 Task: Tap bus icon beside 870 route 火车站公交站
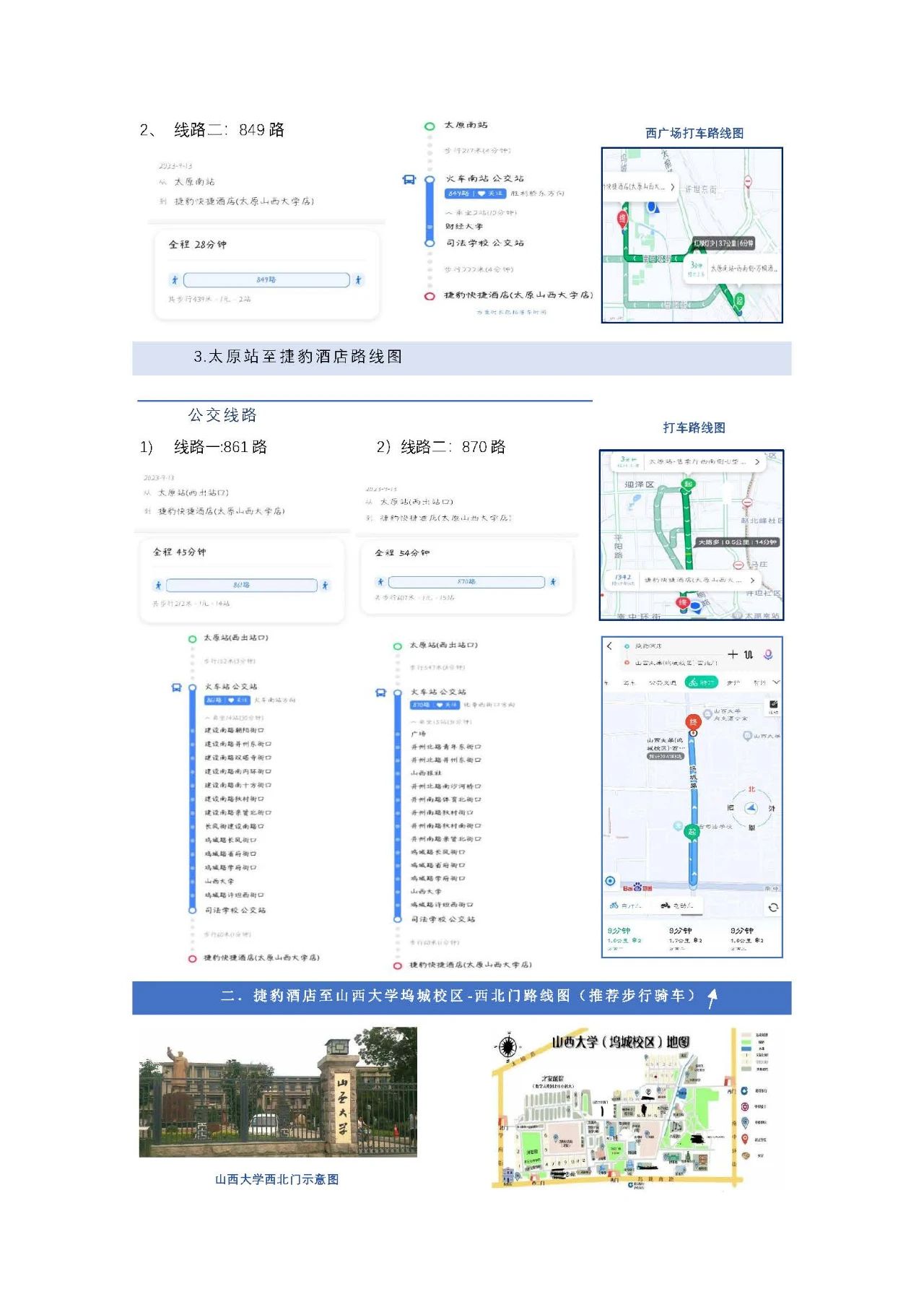click(381, 693)
